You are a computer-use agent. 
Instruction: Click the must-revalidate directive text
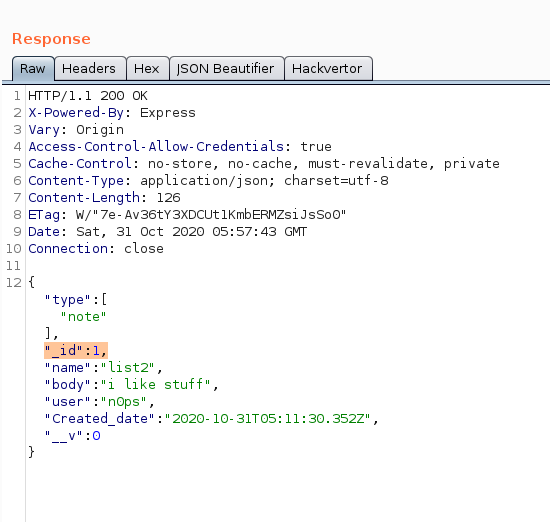click(x=368, y=164)
